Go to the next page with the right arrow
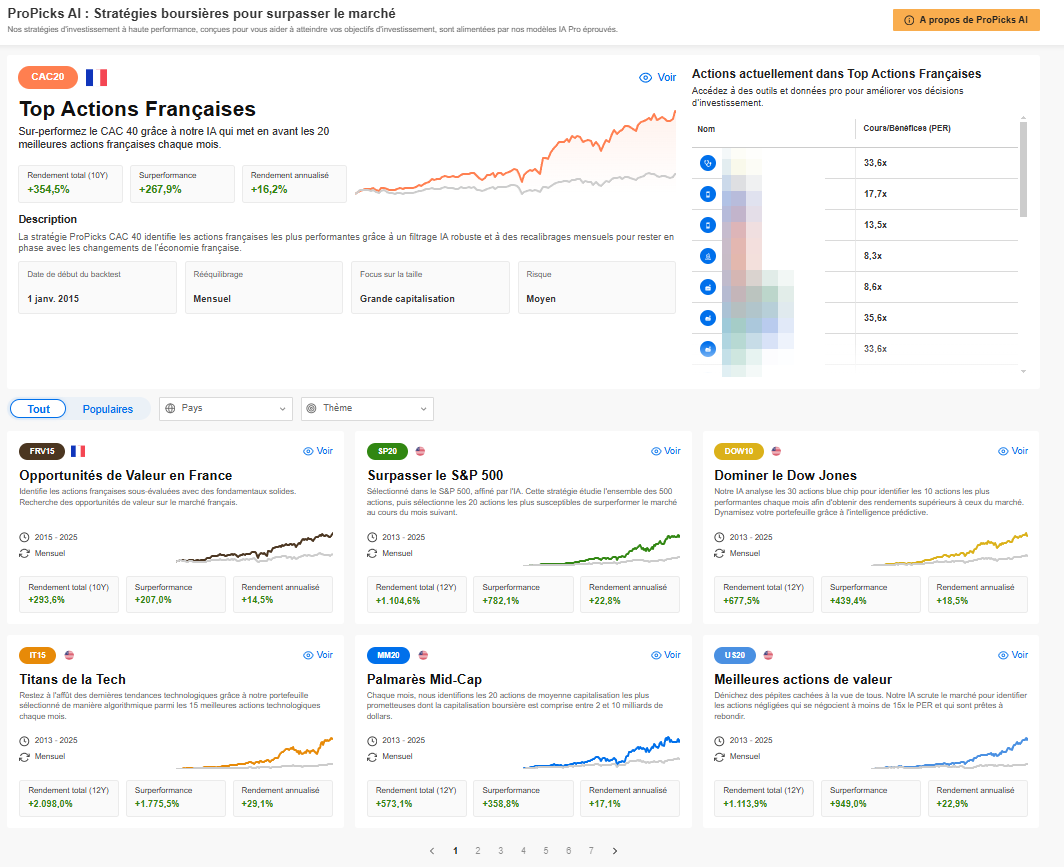The height and width of the screenshot is (867, 1064). click(x=615, y=851)
